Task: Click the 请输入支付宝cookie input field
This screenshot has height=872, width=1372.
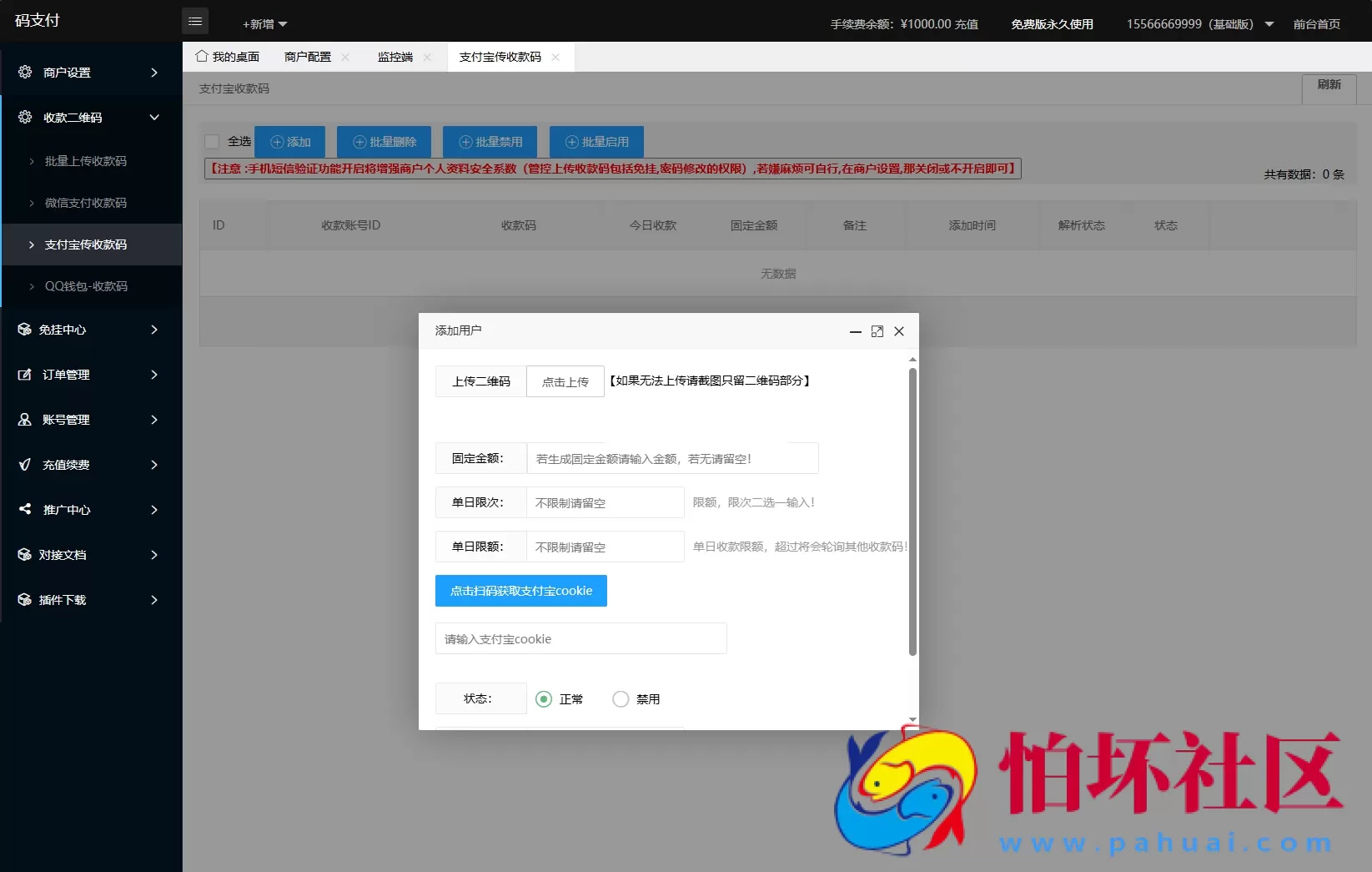Action: tap(580, 638)
